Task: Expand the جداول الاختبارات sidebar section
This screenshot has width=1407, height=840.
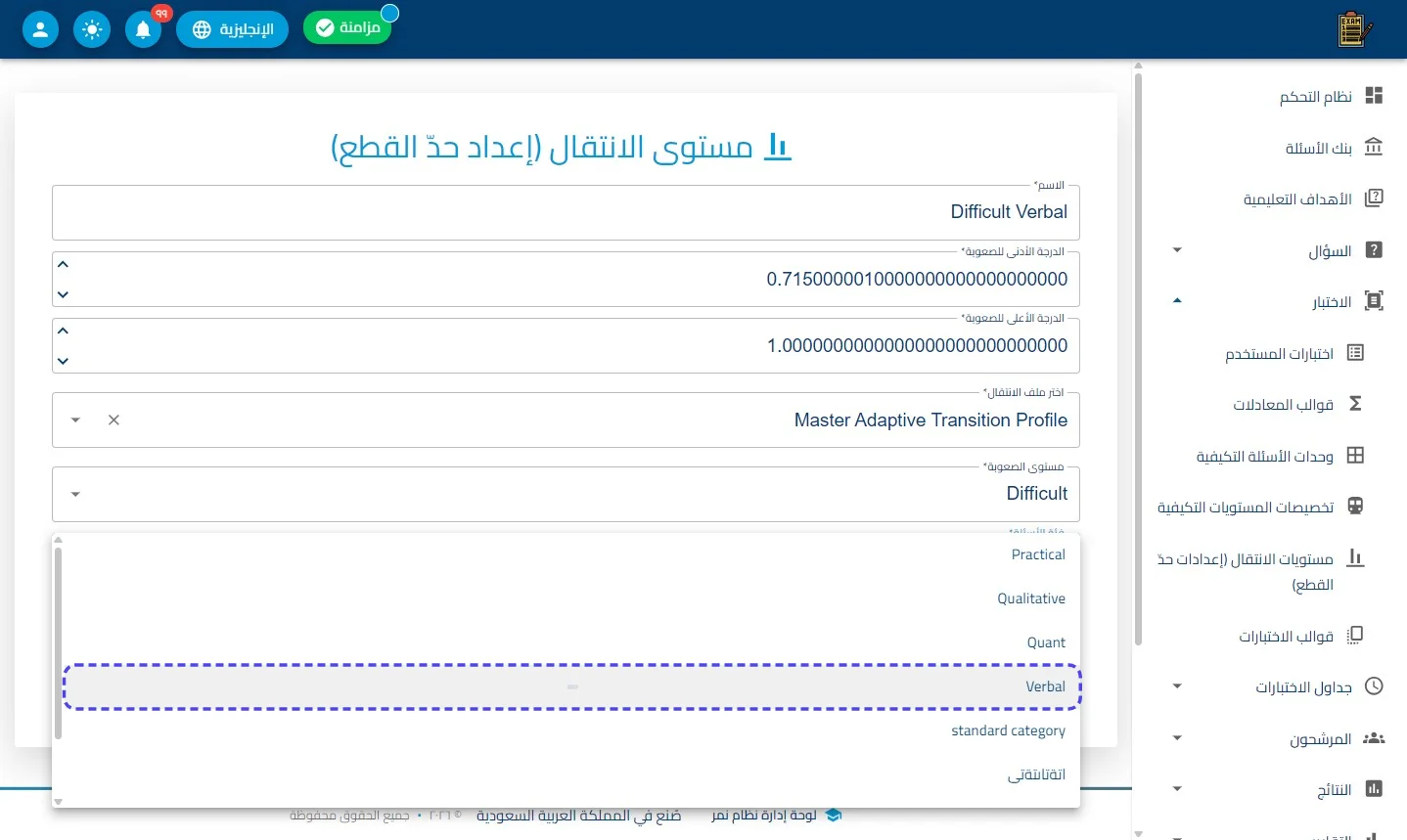Action: (x=1177, y=686)
